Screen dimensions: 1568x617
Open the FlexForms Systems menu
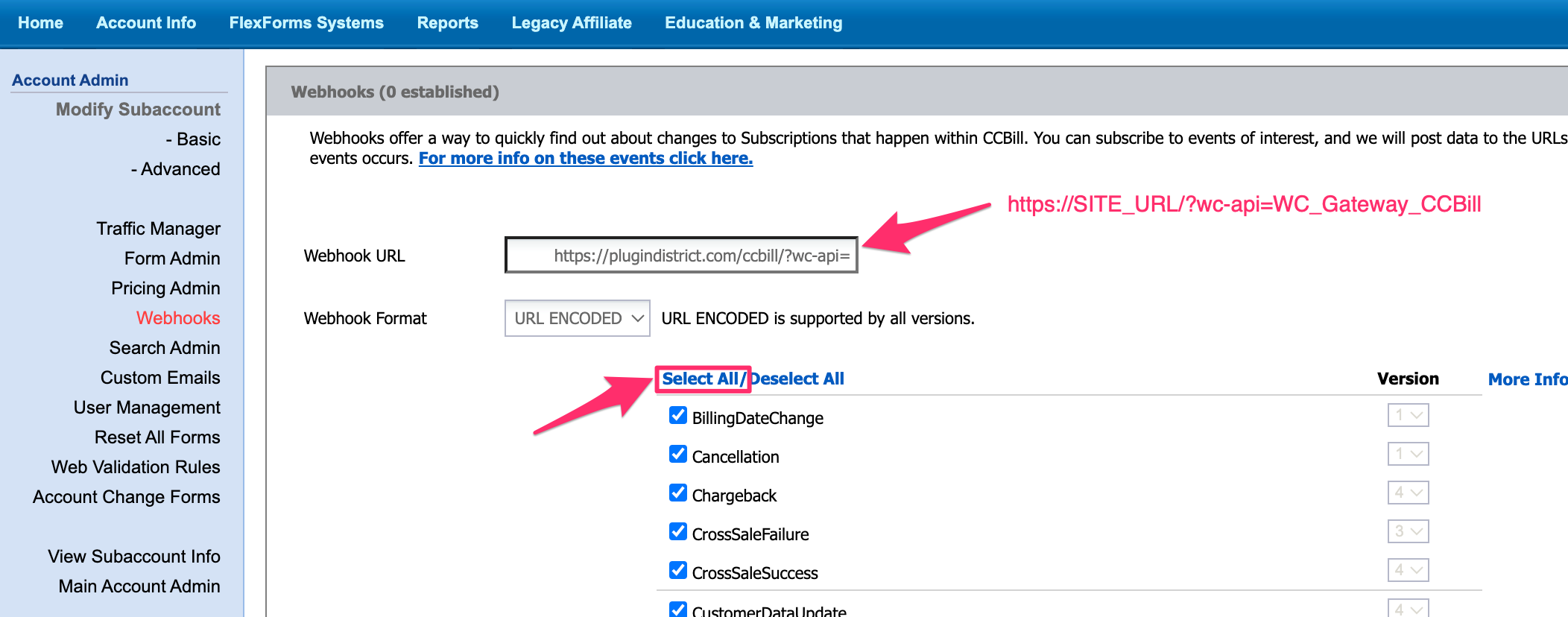point(306,23)
